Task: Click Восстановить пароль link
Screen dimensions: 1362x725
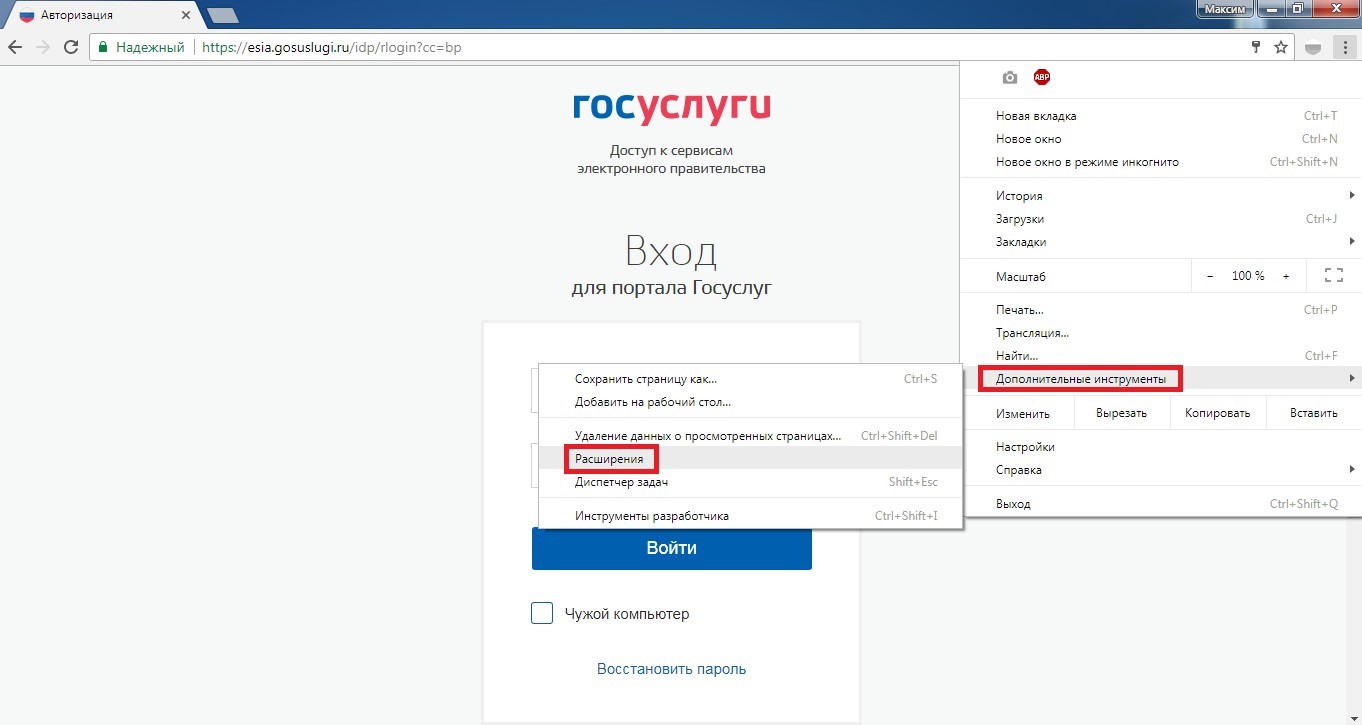Action: (671, 669)
